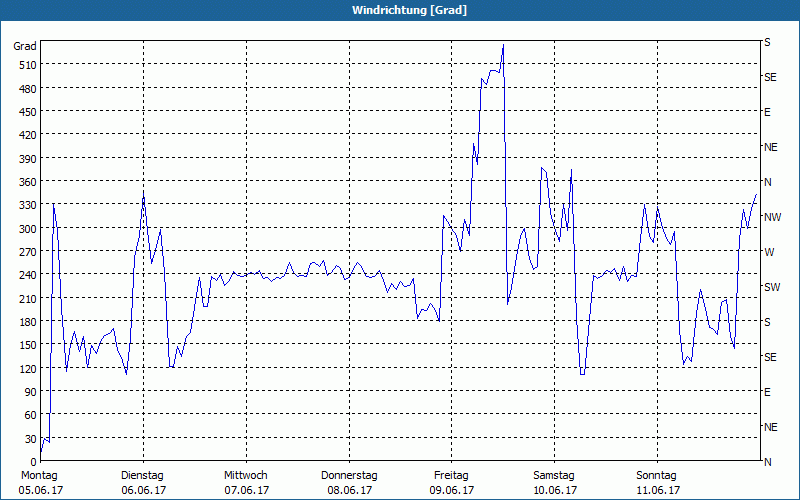Select the '270' y-axis value

tap(28, 252)
